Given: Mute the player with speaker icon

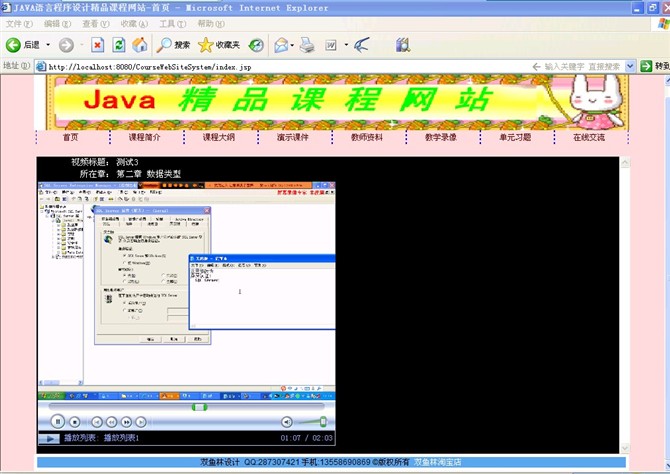Looking at the screenshot, I should click(287, 422).
